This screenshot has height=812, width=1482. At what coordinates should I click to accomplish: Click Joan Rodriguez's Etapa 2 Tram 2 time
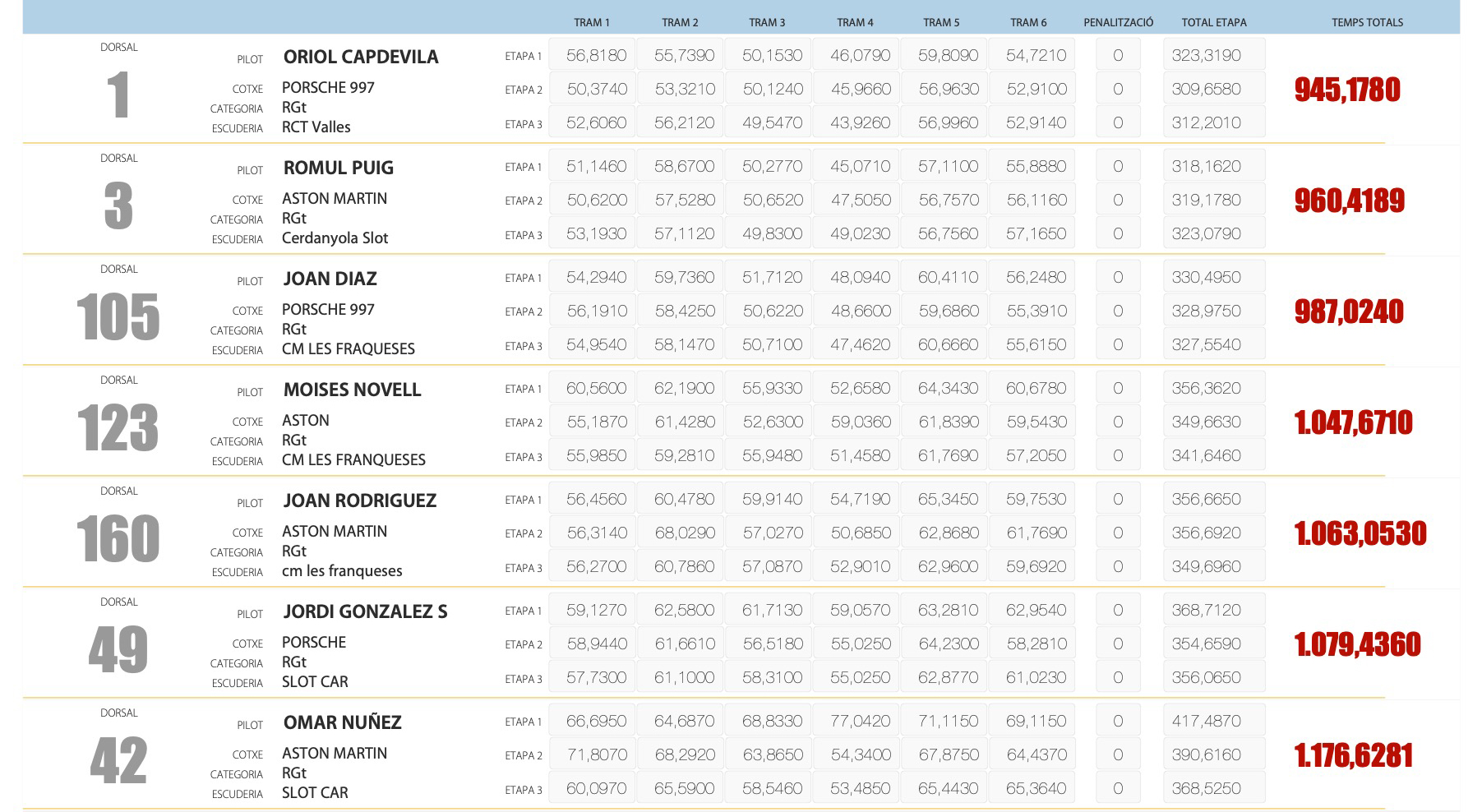[x=684, y=533]
